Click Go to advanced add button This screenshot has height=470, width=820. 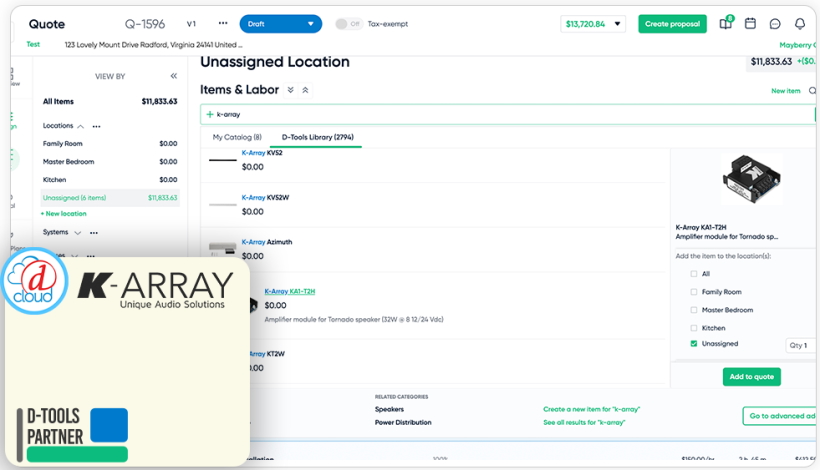(781, 416)
